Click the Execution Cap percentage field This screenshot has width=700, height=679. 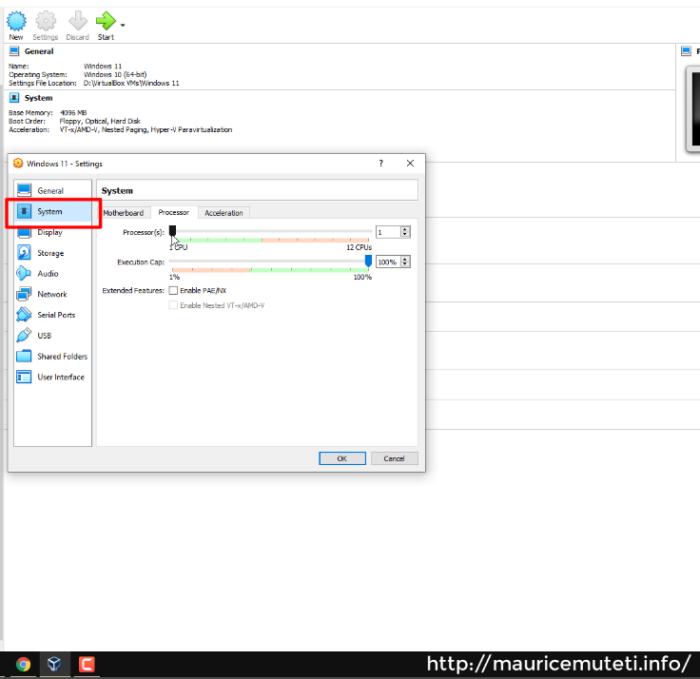(388, 262)
